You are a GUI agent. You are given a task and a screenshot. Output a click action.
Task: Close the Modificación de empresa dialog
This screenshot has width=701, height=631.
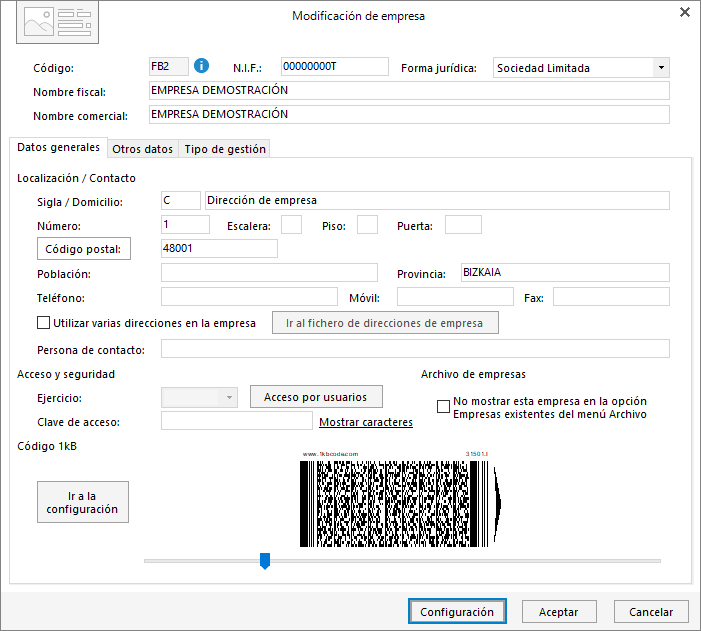click(684, 12)
